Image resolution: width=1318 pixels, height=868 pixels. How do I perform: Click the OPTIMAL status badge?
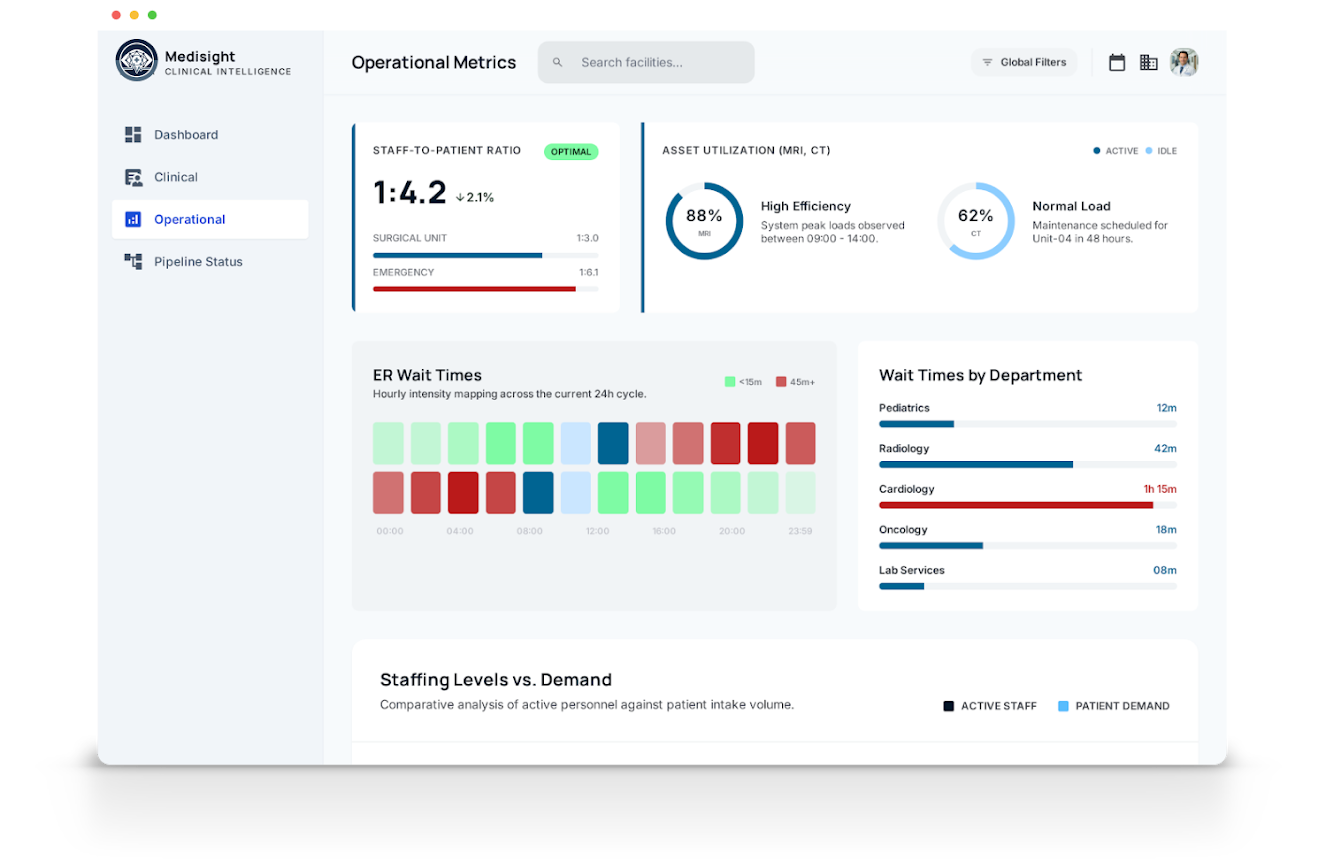pyautogui.click(x=571, y=150)
